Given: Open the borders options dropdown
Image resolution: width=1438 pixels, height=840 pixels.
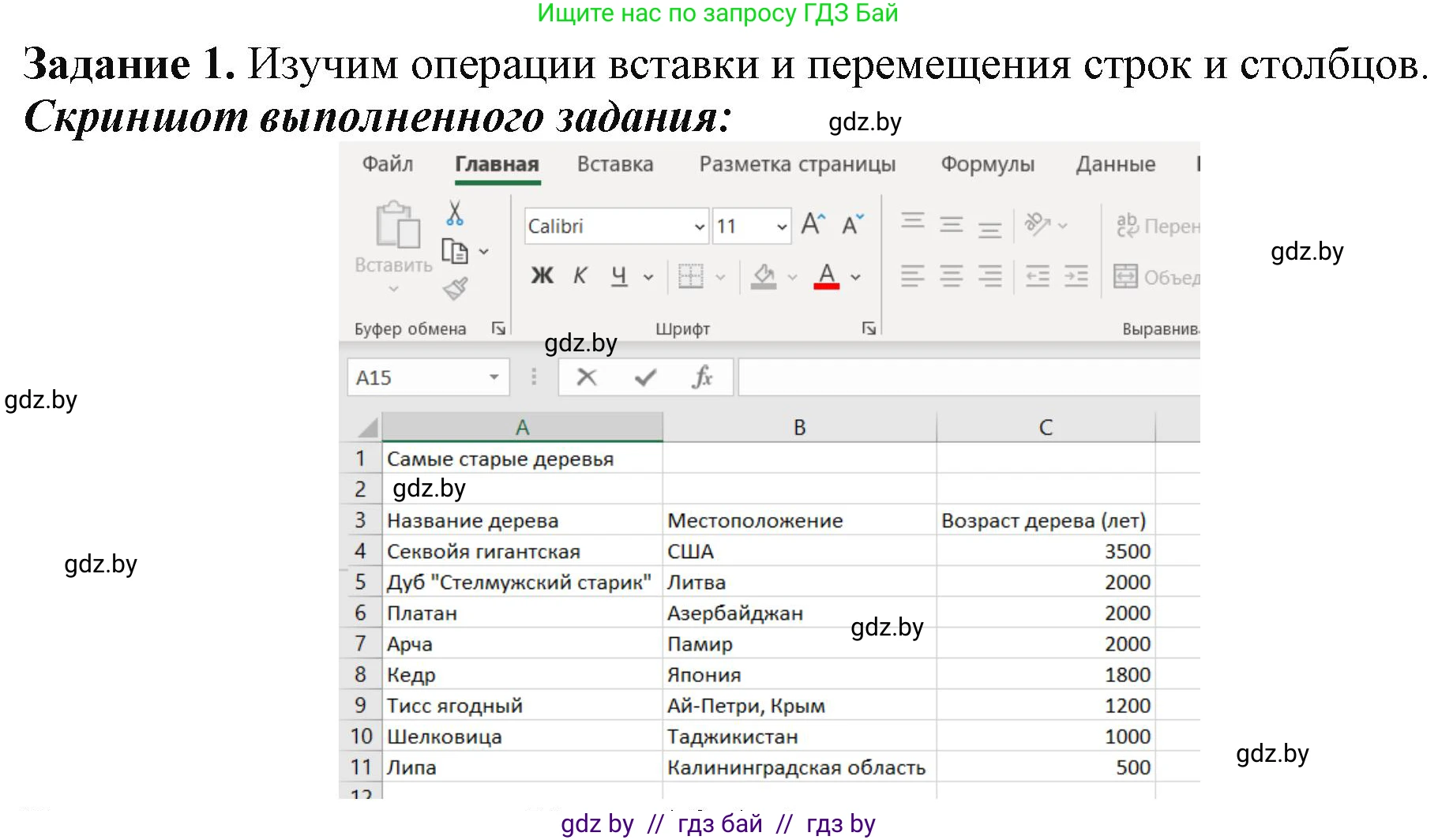Looking at the screenshot, I should coord(719,277).
